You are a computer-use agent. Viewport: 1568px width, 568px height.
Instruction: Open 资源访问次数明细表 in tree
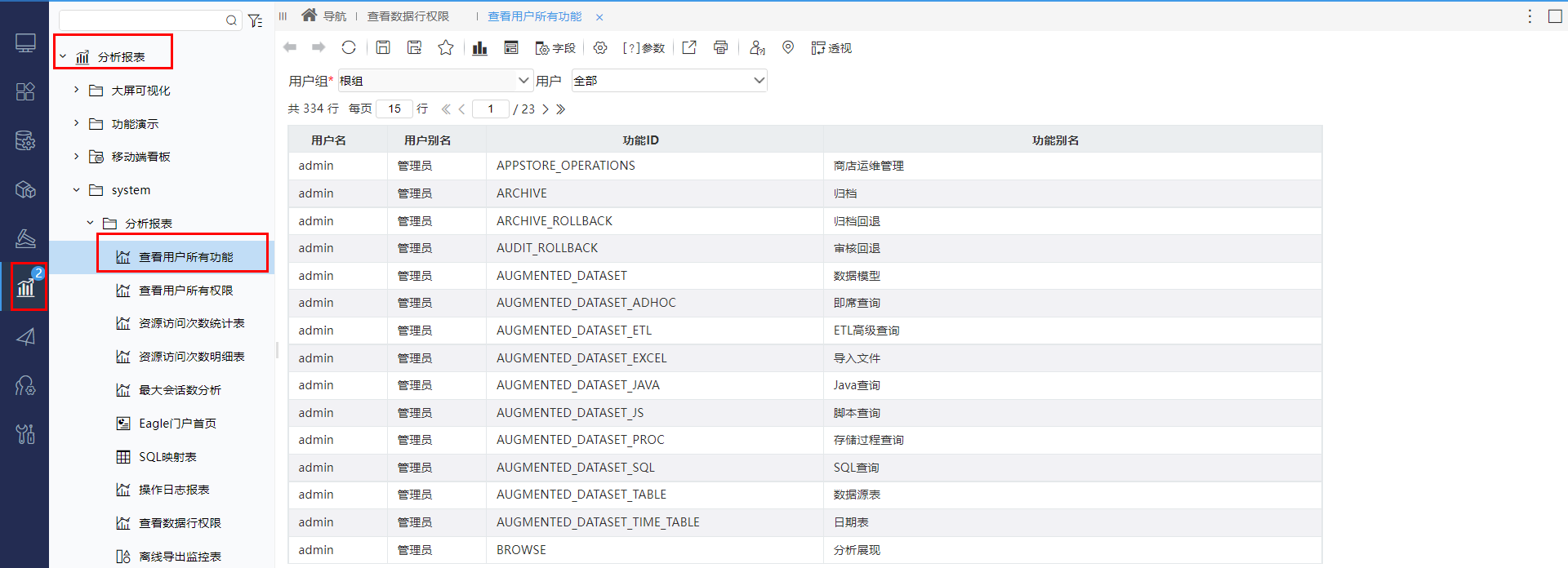(192, 357)
